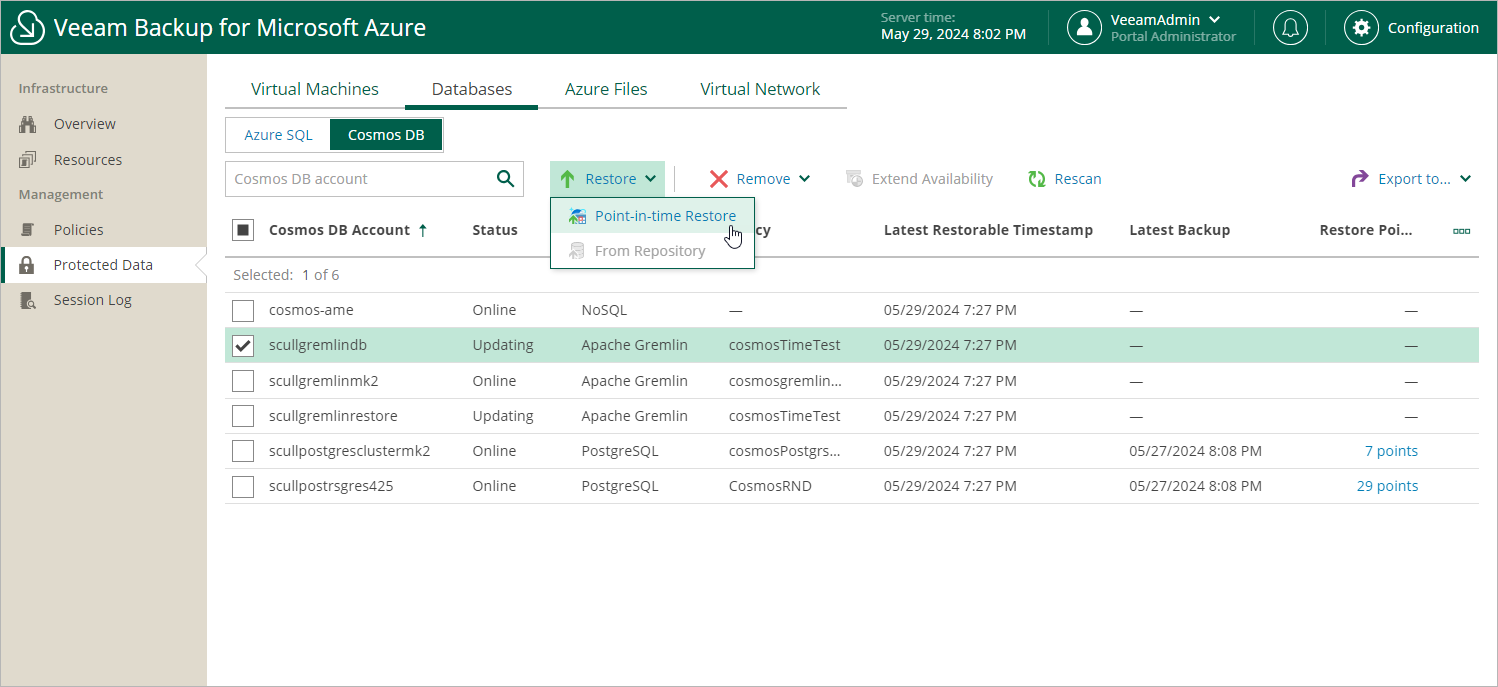Collapse the Restore dropdown arrow
Image resolution: width=1498 pixels, height=687 pixels.
650,179
